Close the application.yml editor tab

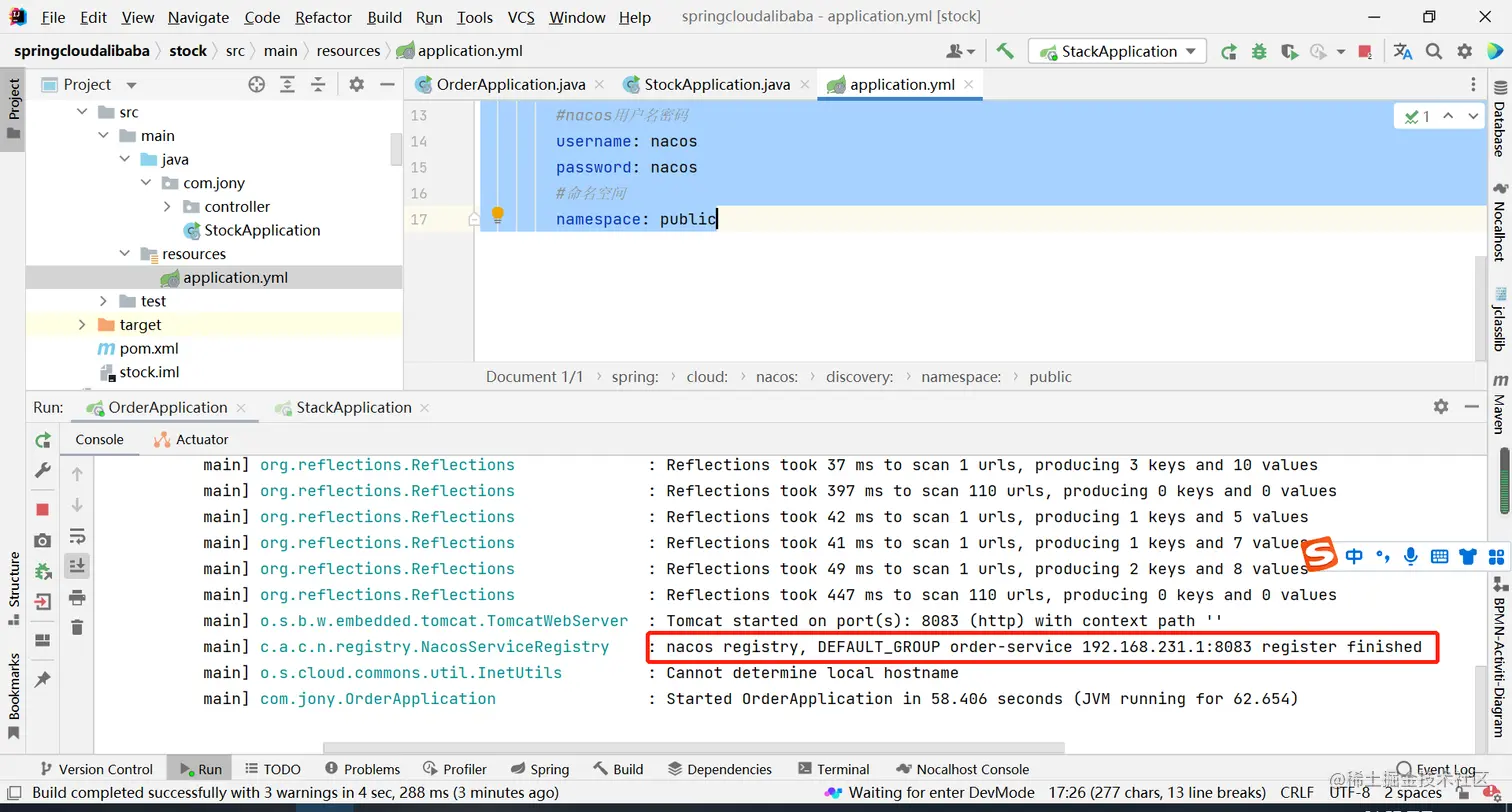tap(968, 85)
